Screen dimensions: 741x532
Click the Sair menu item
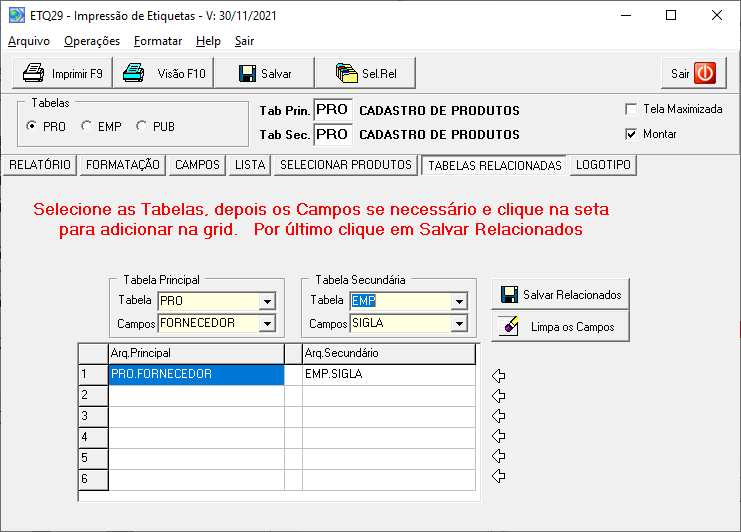[x=244, y=41]
